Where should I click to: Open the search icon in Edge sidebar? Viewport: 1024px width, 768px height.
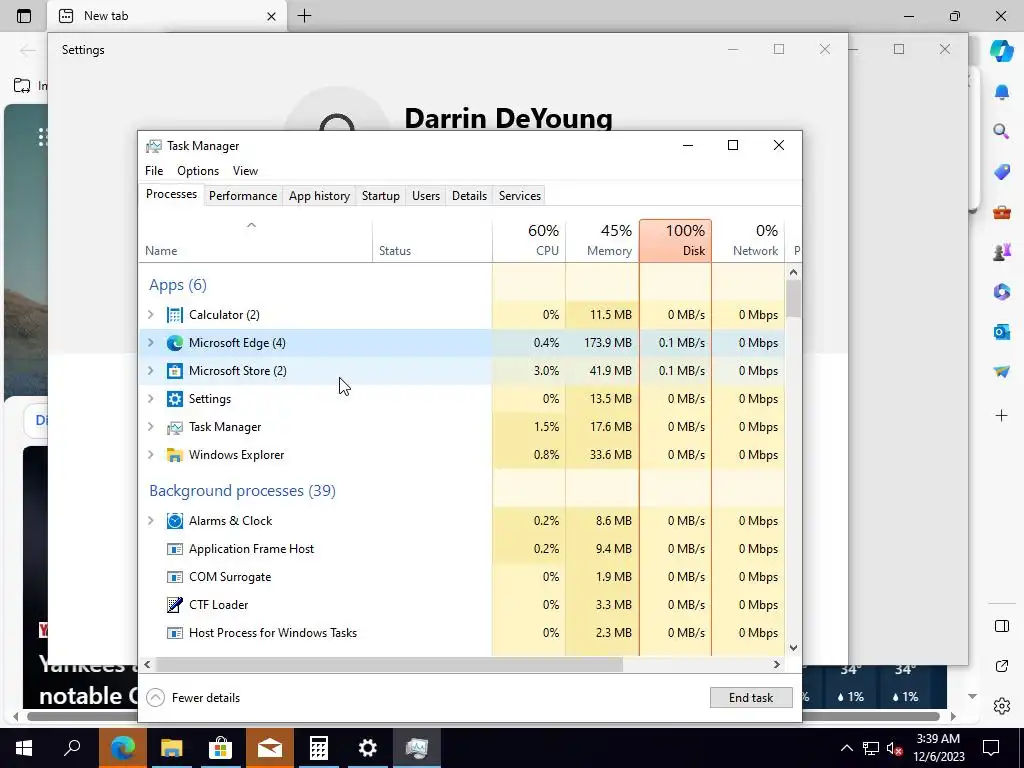1001,131
